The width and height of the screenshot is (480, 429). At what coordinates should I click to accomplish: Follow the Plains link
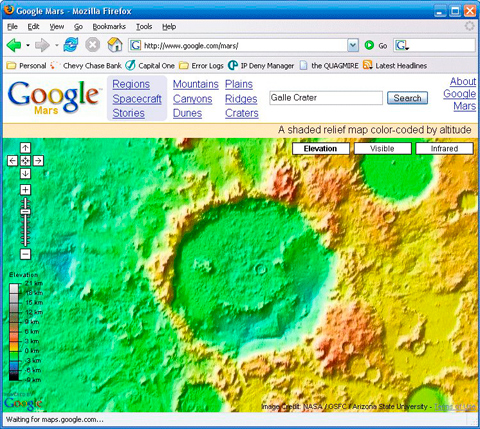(239, 84)
